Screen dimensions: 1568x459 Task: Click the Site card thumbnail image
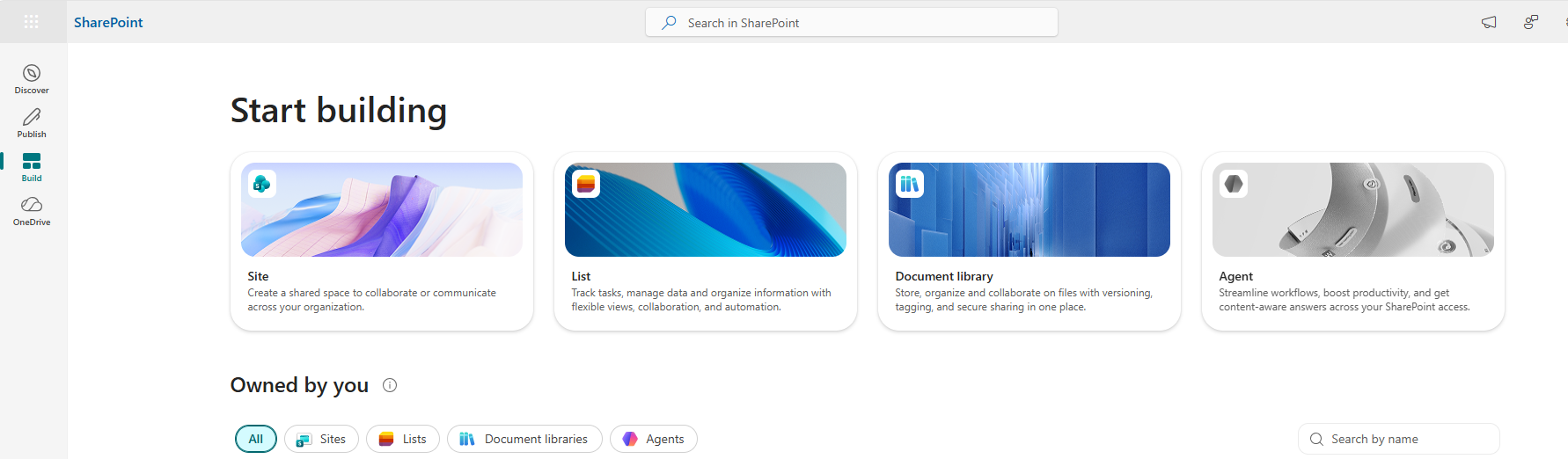[x=382, y=209]
